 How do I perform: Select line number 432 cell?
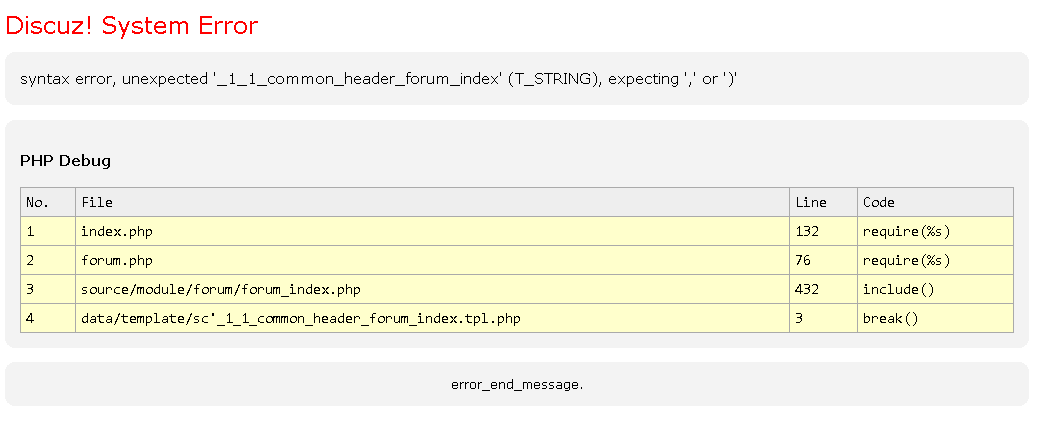click(807, 289)
